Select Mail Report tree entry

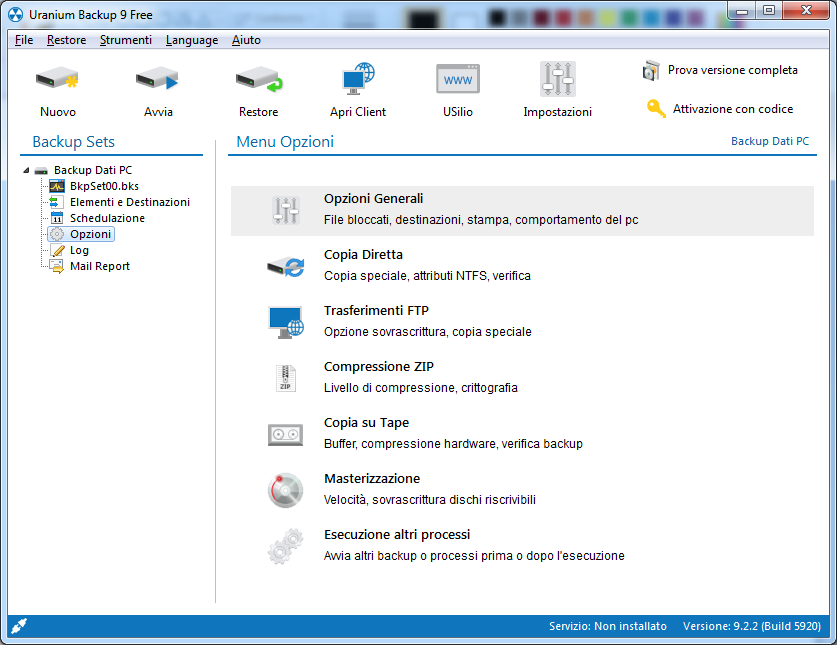(x=100, y=266)
